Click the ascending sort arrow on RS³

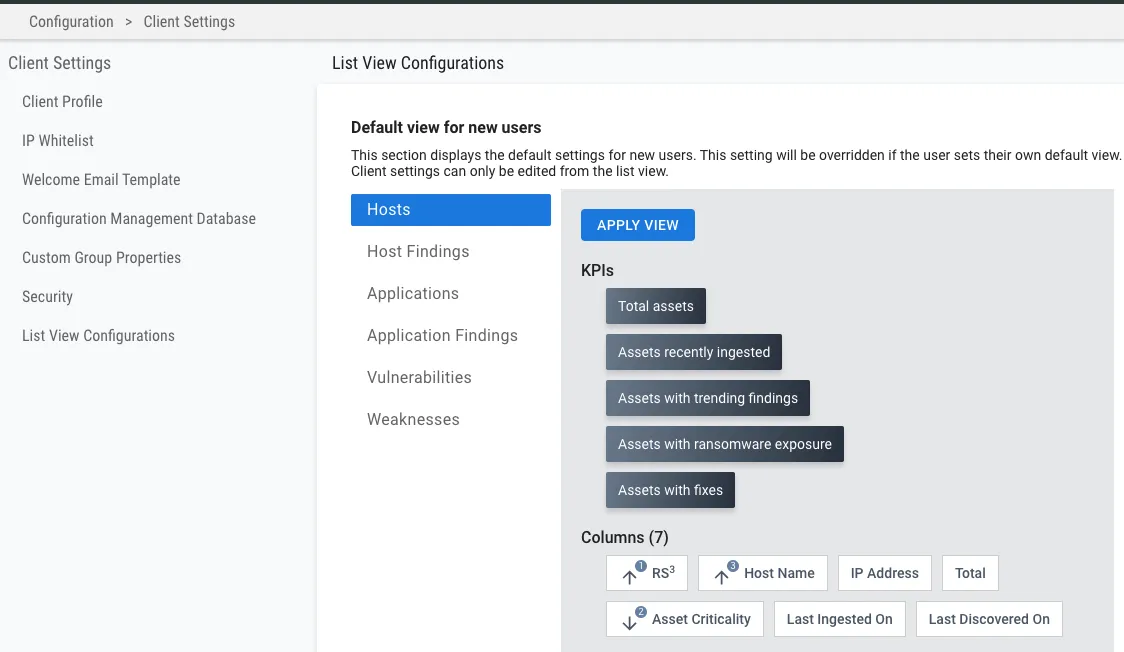629,577
